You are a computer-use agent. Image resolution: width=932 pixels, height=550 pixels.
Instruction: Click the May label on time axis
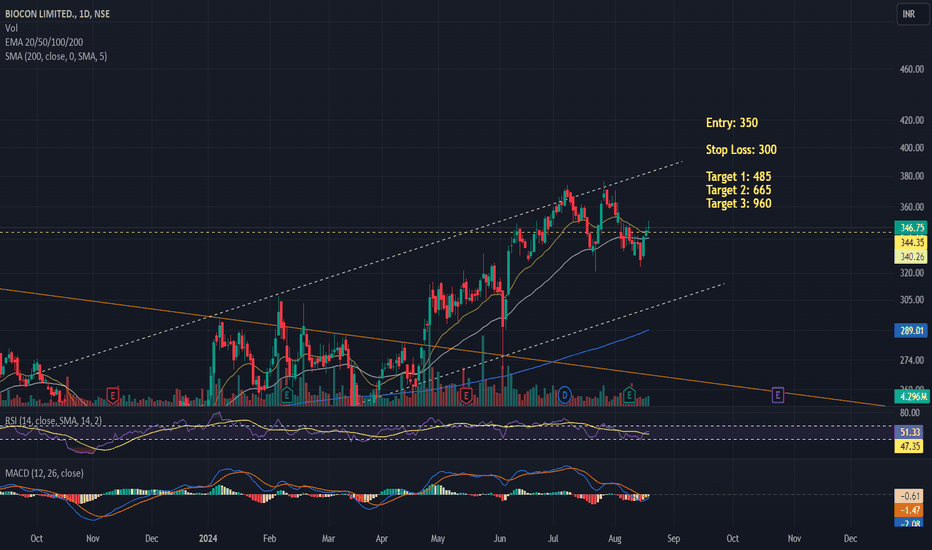pos(437,539)
